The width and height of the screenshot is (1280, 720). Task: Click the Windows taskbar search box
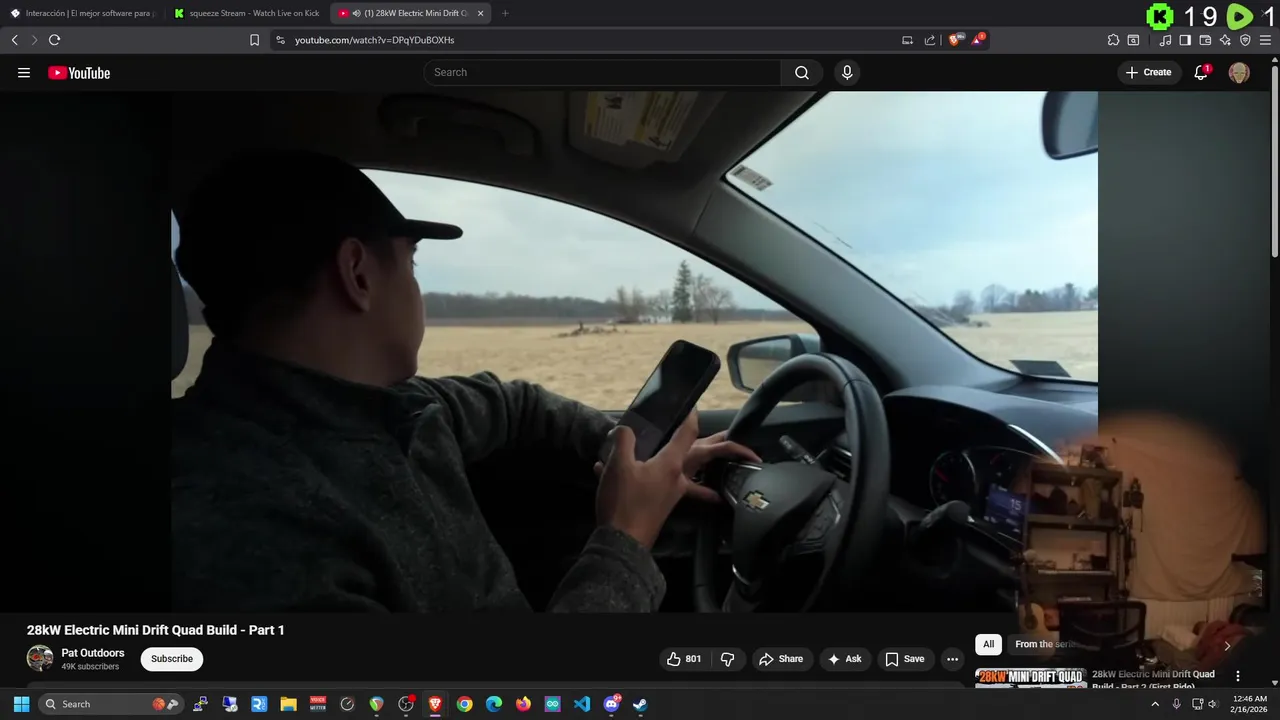[110, 704]
